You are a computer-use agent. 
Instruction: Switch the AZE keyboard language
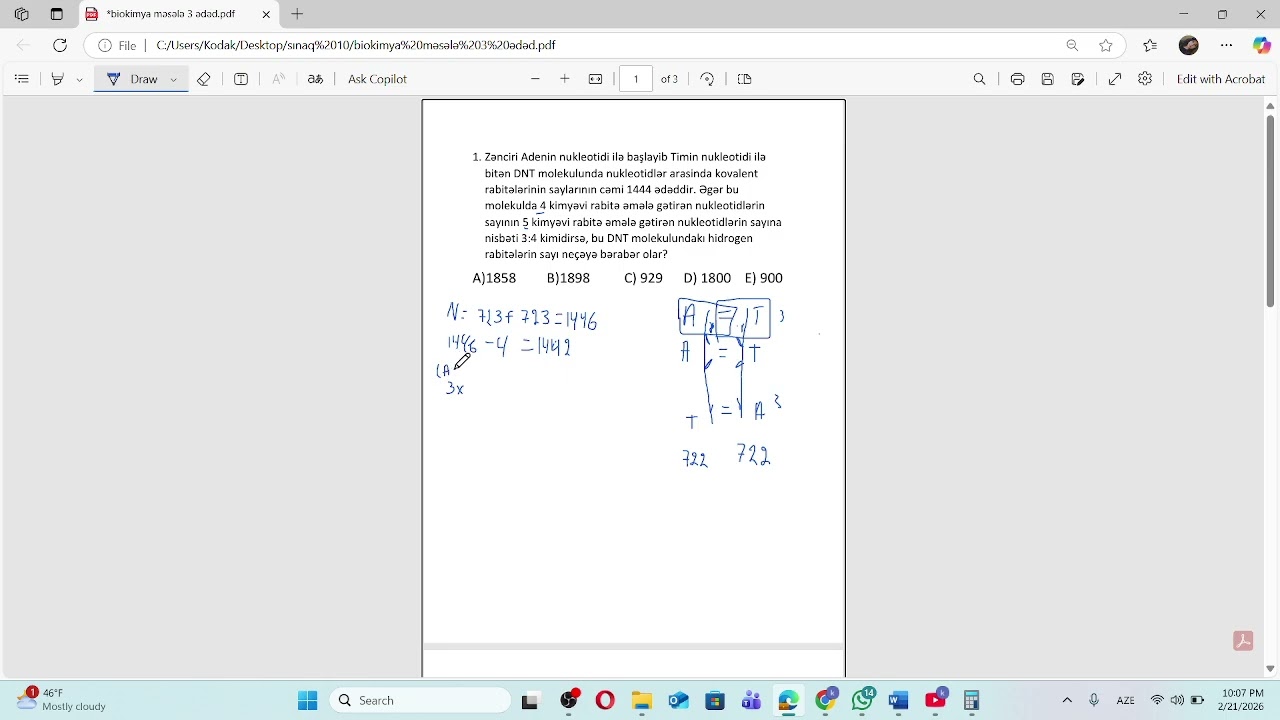click(x=1125, y=700)
